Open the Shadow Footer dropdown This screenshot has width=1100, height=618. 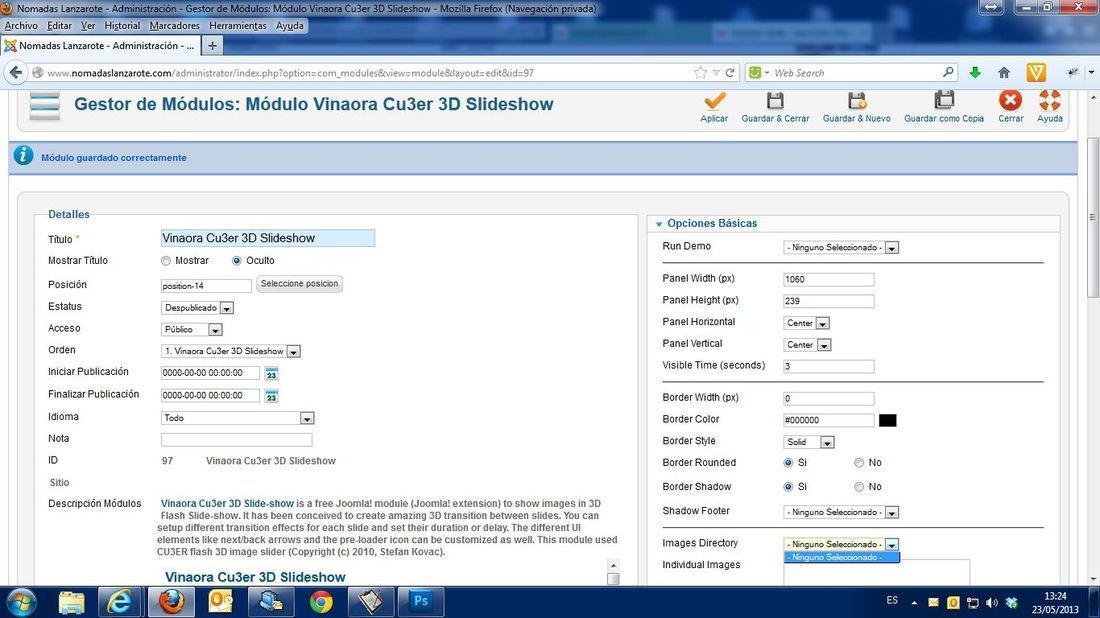[841, 513]
